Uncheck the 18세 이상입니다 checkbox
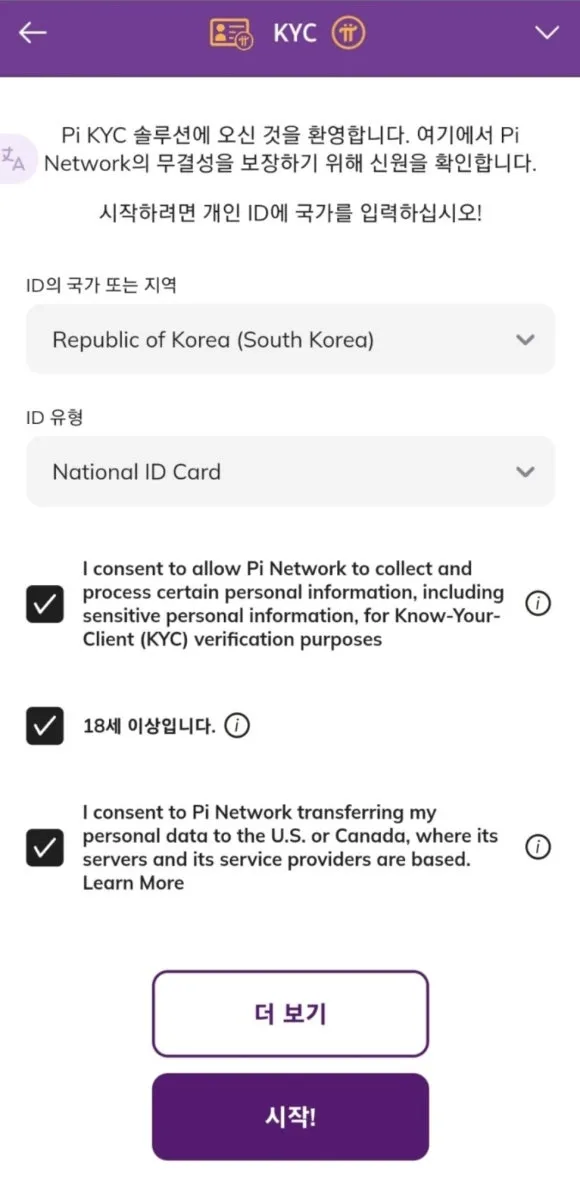Image resolution: width=580 pixels, height=1198 pixels. [45, 725]
